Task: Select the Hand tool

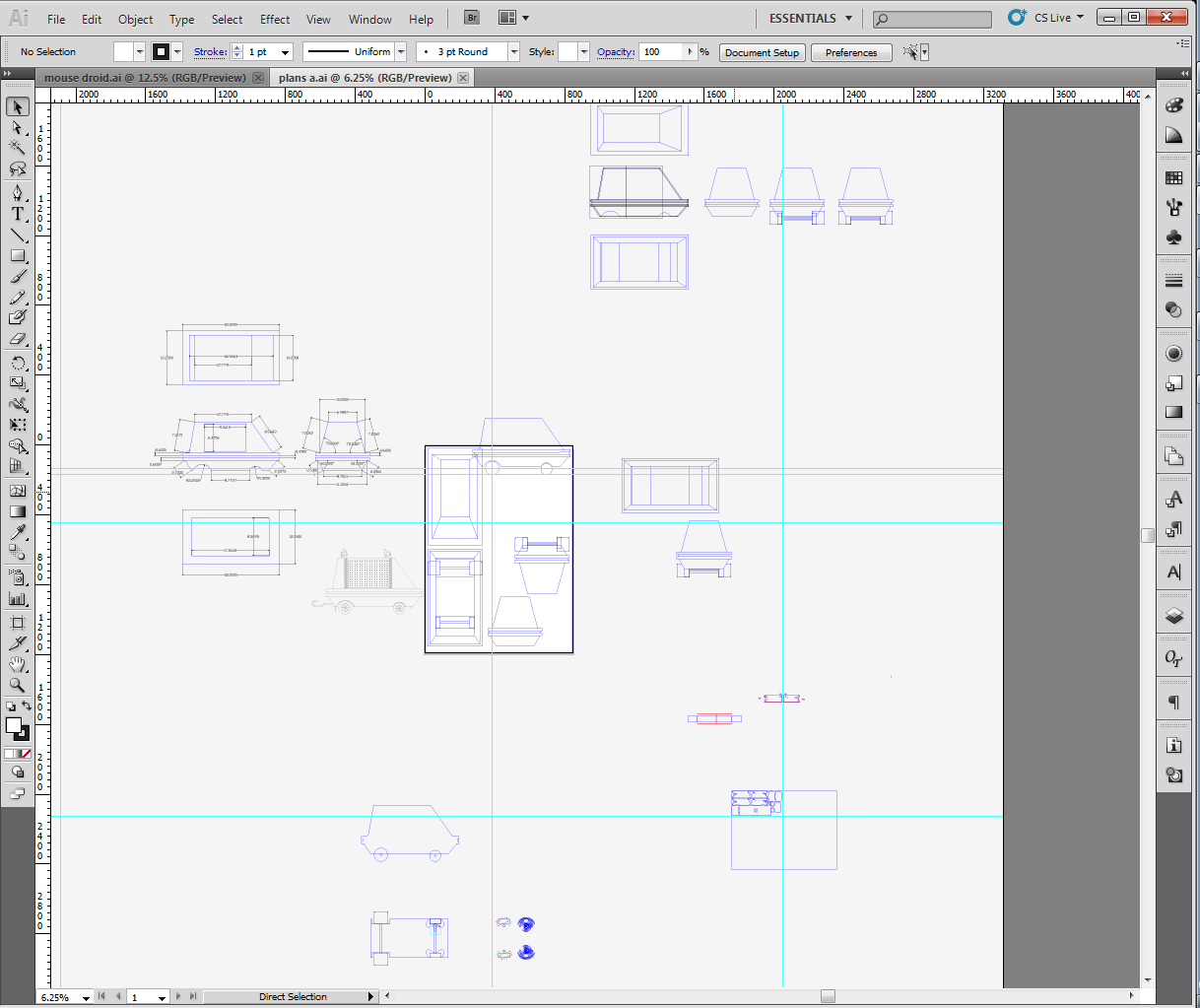Action: pyautogui.click(x=18, y=664)
